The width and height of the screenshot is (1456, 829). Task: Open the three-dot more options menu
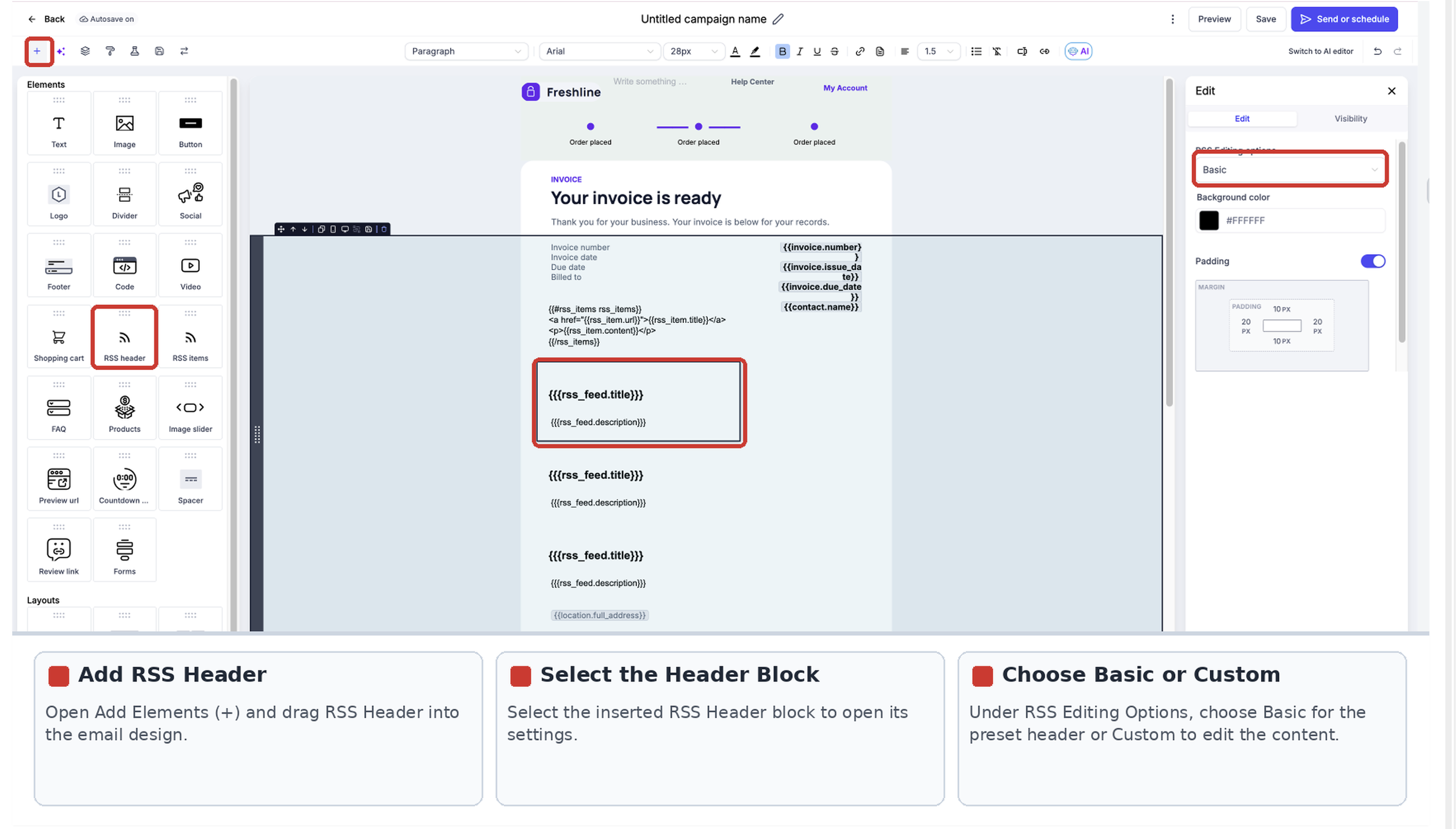point(1173,19)
